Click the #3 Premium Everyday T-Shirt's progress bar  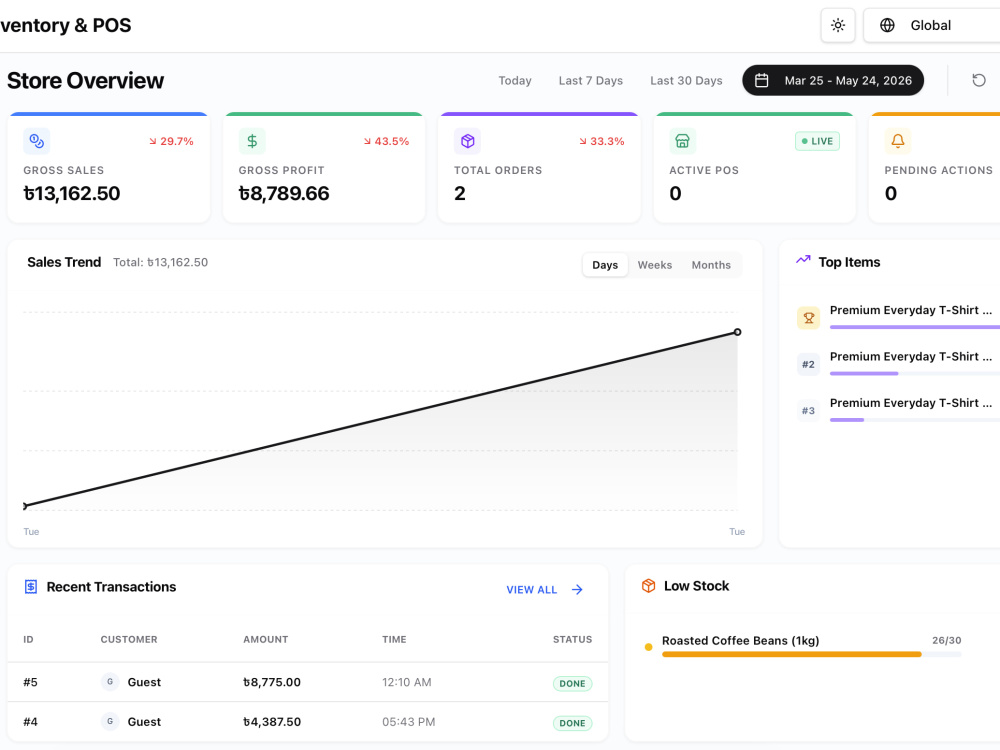(915, 420)
